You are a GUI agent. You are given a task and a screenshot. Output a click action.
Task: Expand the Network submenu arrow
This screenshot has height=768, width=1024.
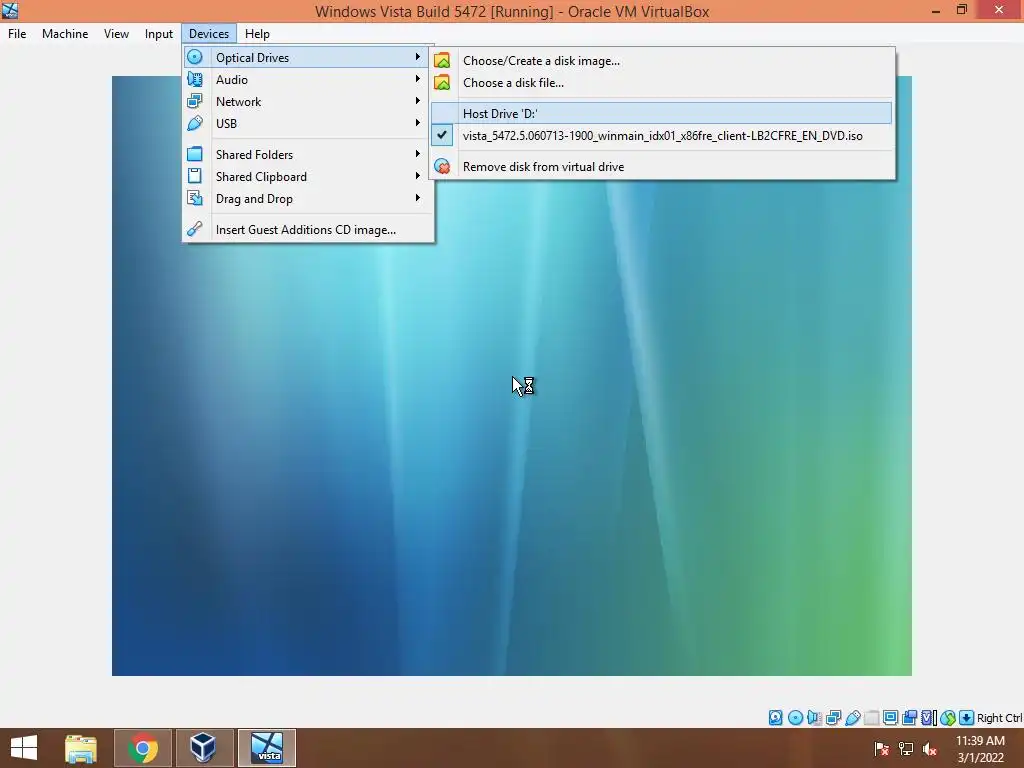[417, 101]
